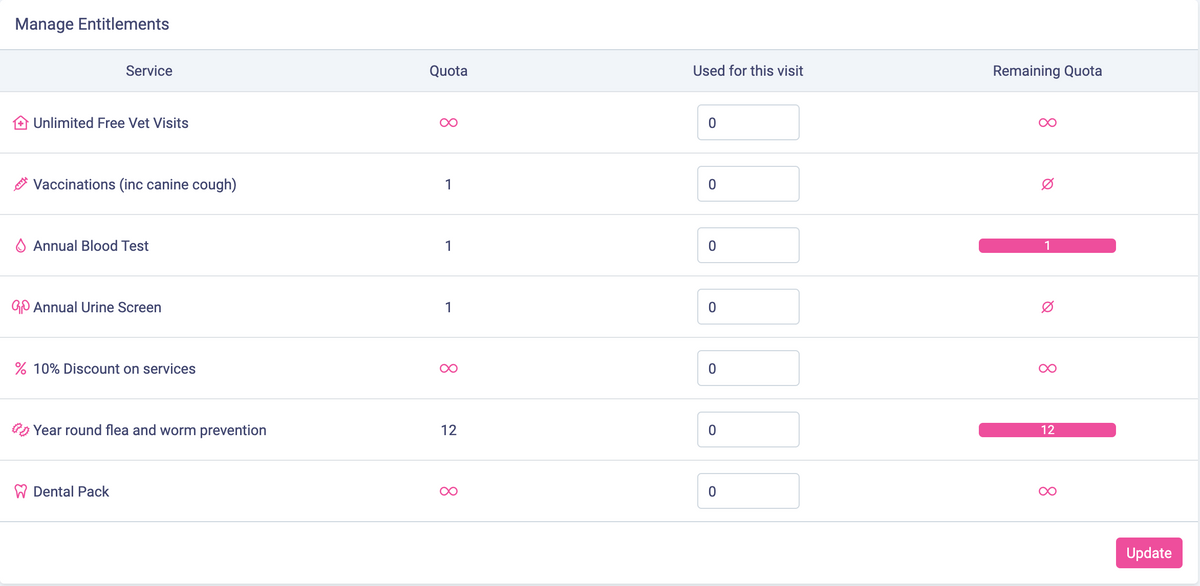Select the used field for Annual Blood Test

pyautogui.click(x=748, y=246)
